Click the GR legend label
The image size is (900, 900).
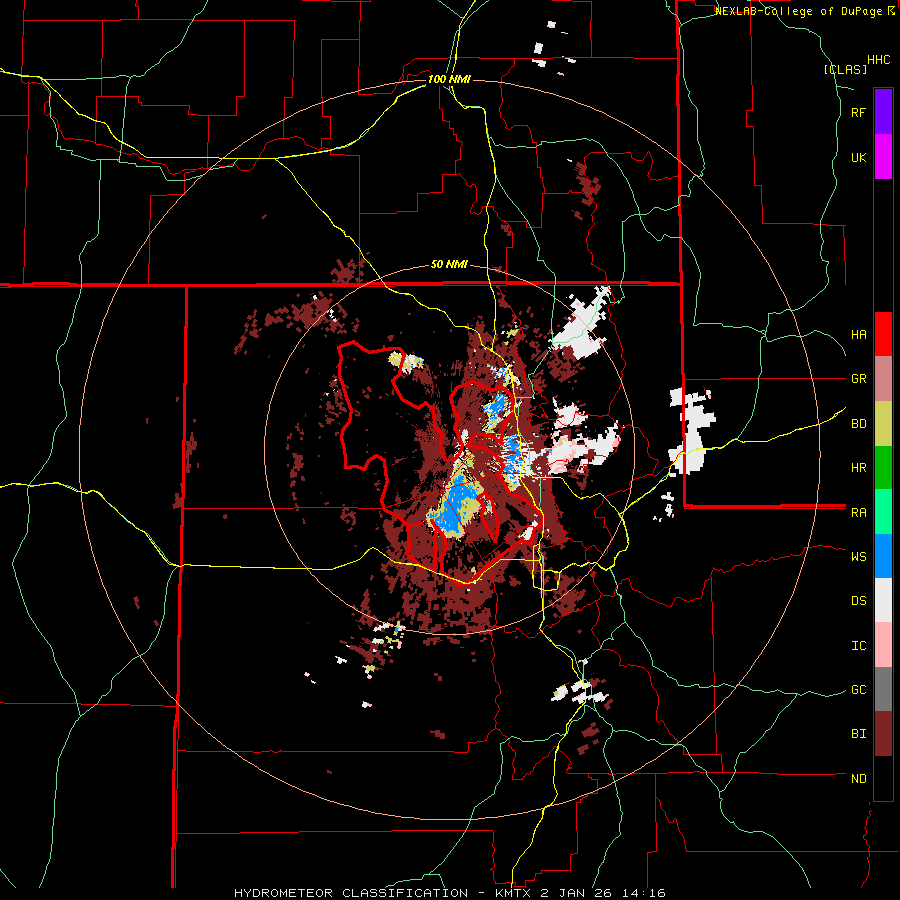pos(859,379)
